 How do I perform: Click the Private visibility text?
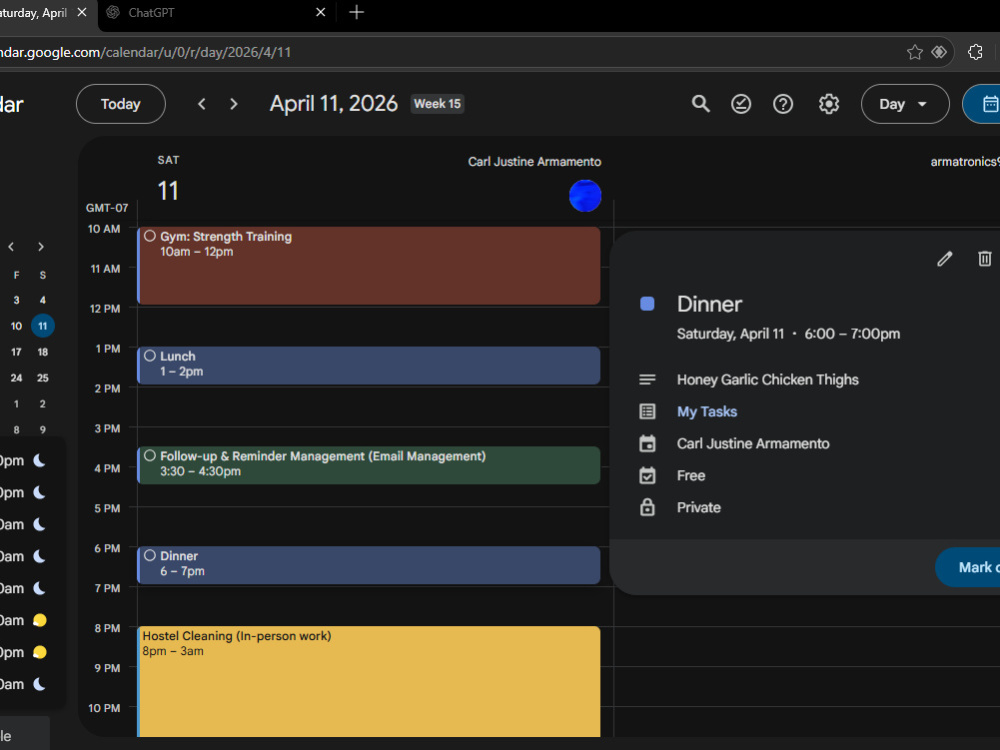pos(698,508)
